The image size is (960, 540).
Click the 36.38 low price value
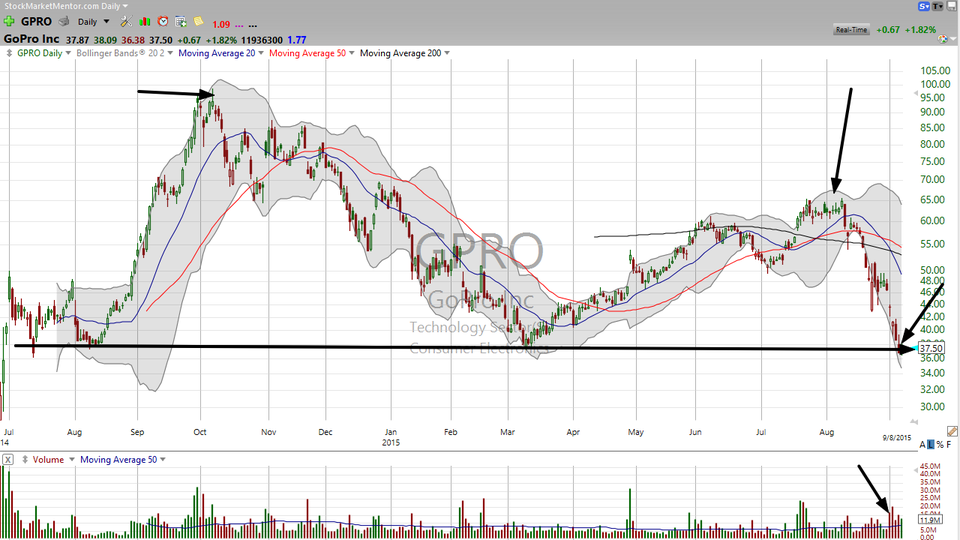(133, 40)
